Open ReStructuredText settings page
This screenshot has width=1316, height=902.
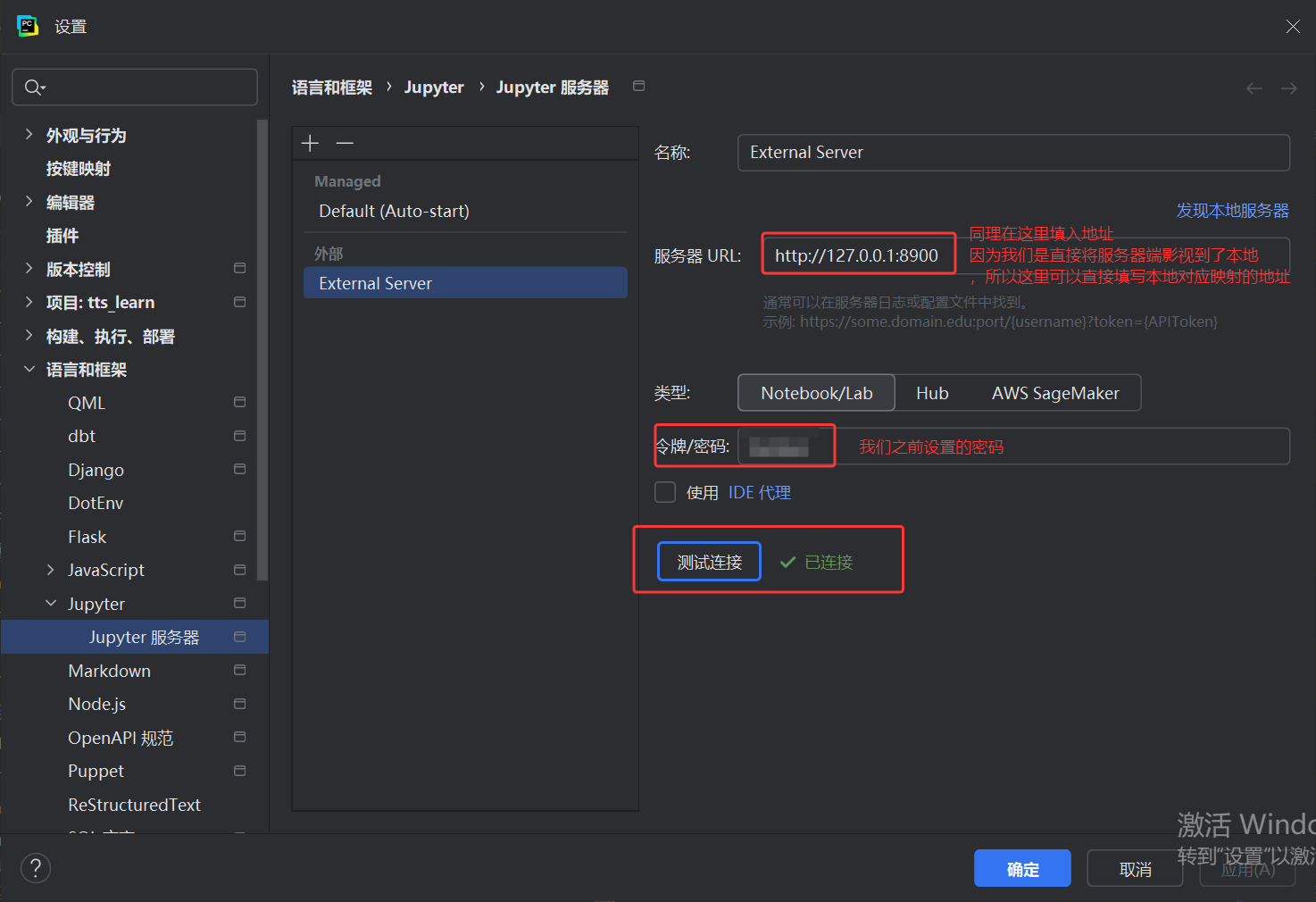[134, 805]
